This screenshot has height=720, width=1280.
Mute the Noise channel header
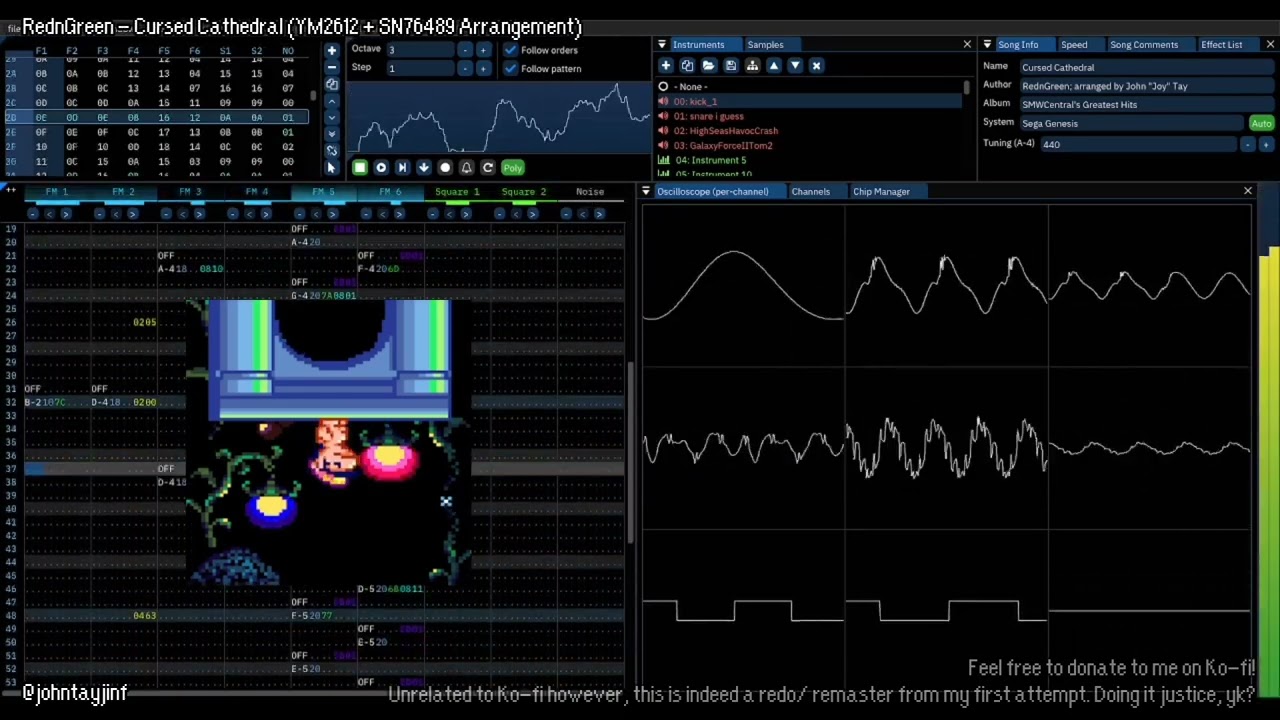pyautogui.click(x=590, y=192)
